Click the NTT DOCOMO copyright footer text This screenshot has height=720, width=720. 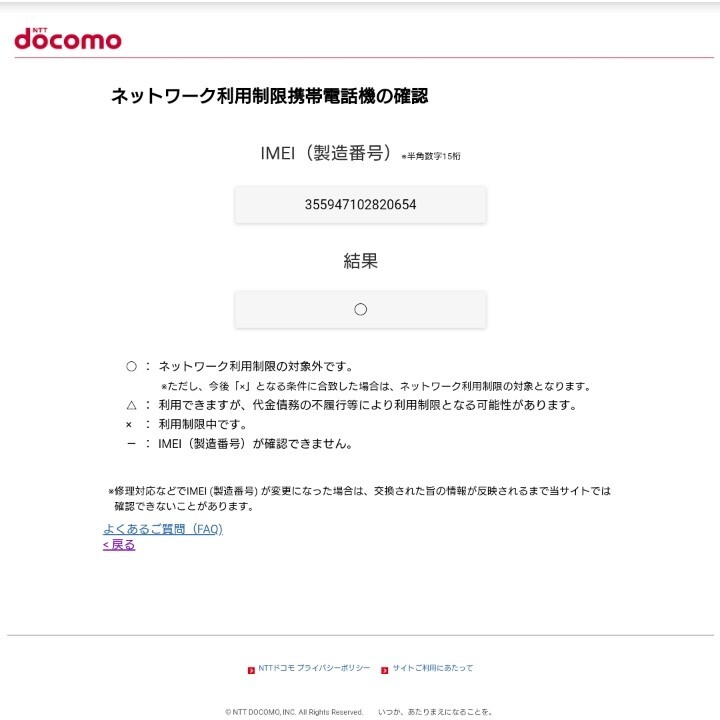(294, 712)
